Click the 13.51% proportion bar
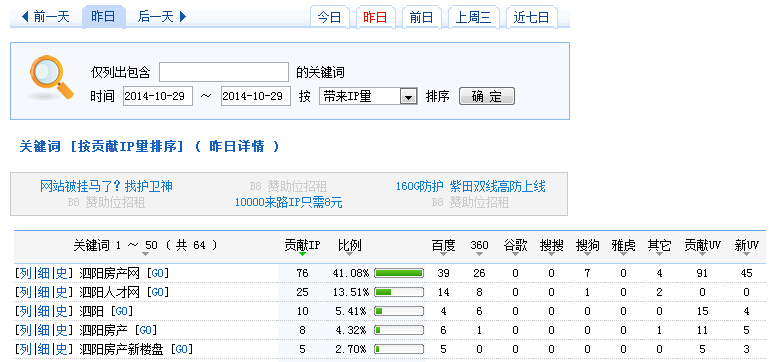This screenshot has width=776, height=362. pos(399,292)
